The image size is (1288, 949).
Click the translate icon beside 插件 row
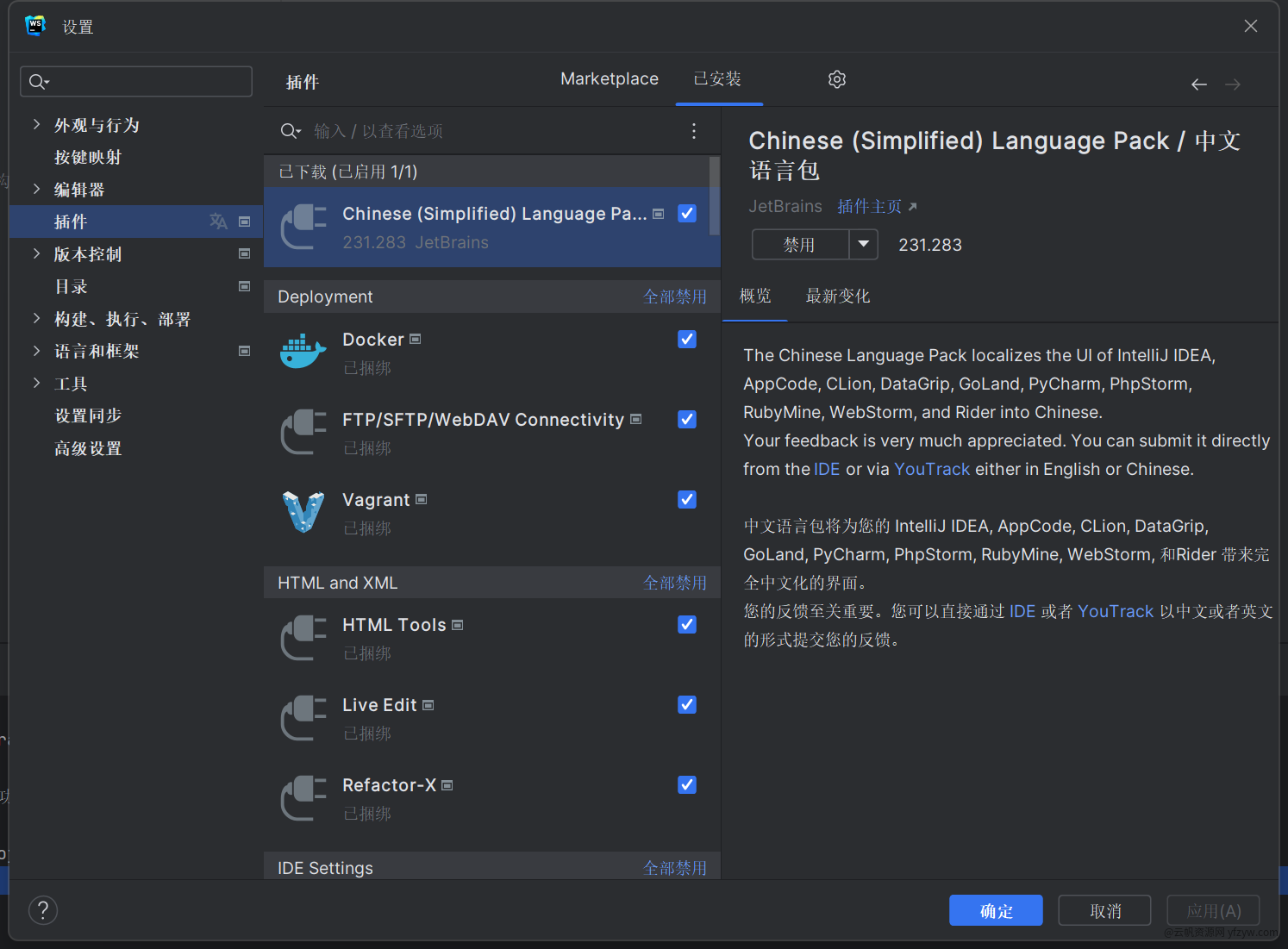(x=219, y=222)
